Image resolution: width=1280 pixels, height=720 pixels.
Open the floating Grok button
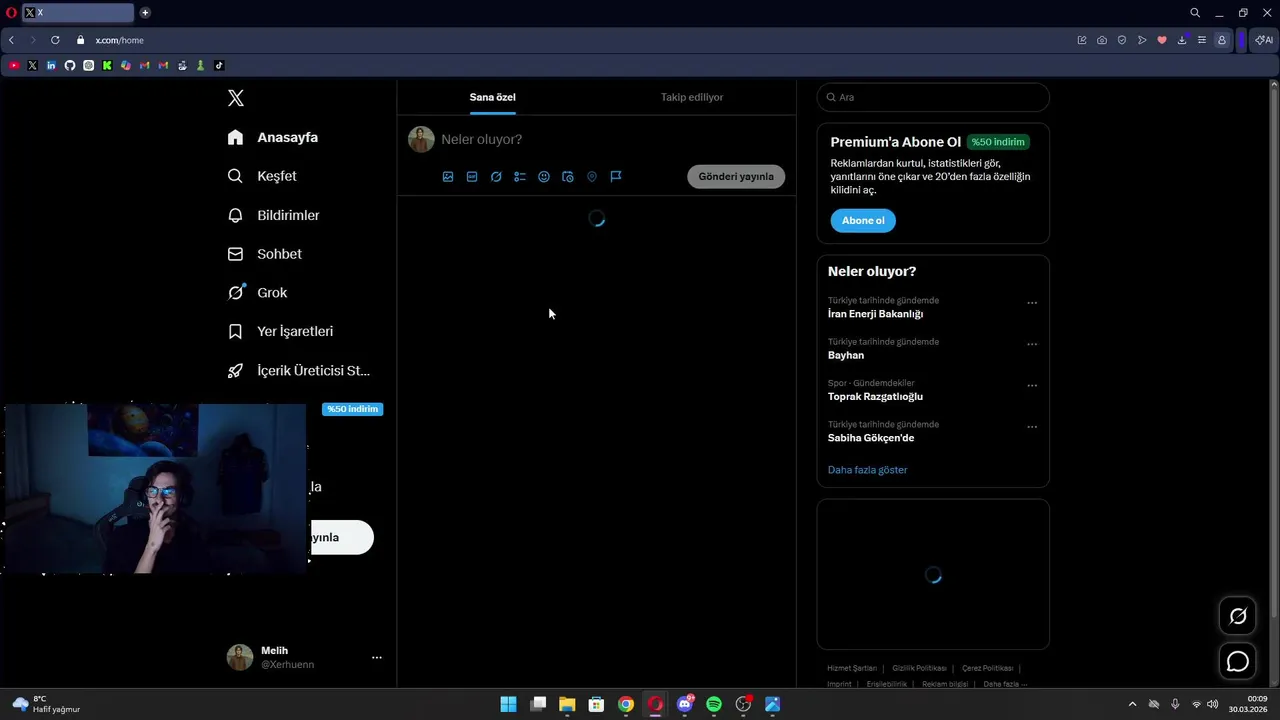click(x=1238, y=616)
